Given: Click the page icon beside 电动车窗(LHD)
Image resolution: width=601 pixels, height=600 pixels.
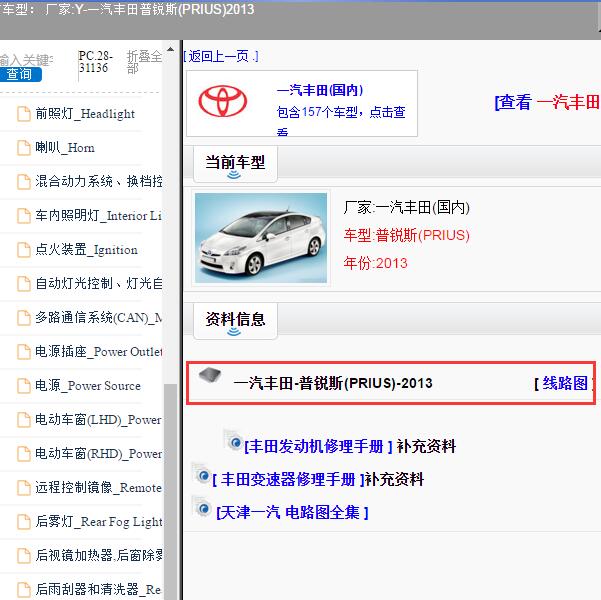Looking at the screenshot, I should pos(24,420).
